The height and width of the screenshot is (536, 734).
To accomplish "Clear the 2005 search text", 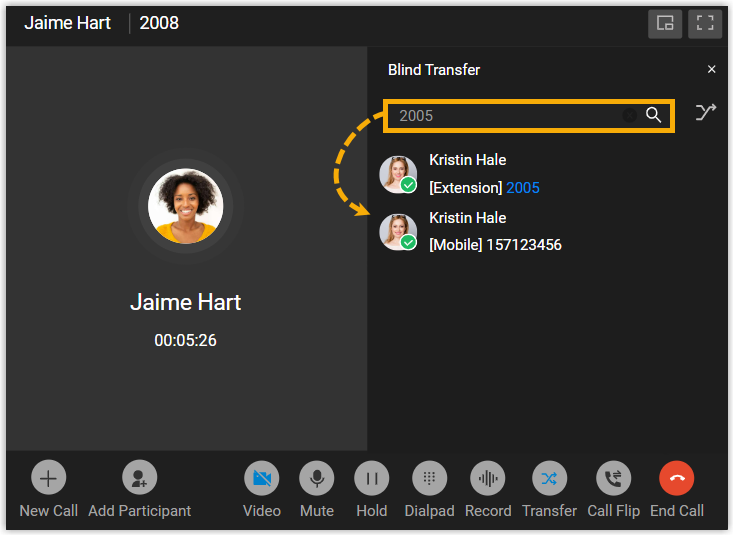I will [x=630, y=115].
